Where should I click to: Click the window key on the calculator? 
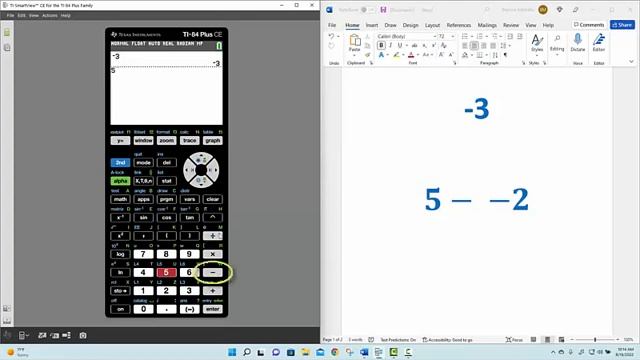click(x=143, y=140)
